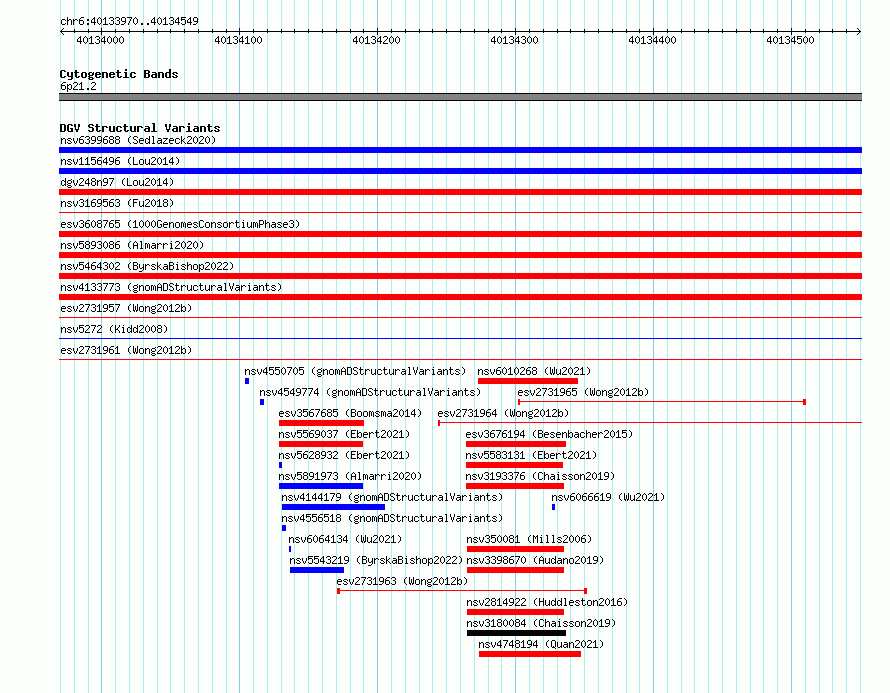Click the nsv3169563 (Fu2018) label
The height and width of the screenshot is (693, 890).
(x=117, y=203)
